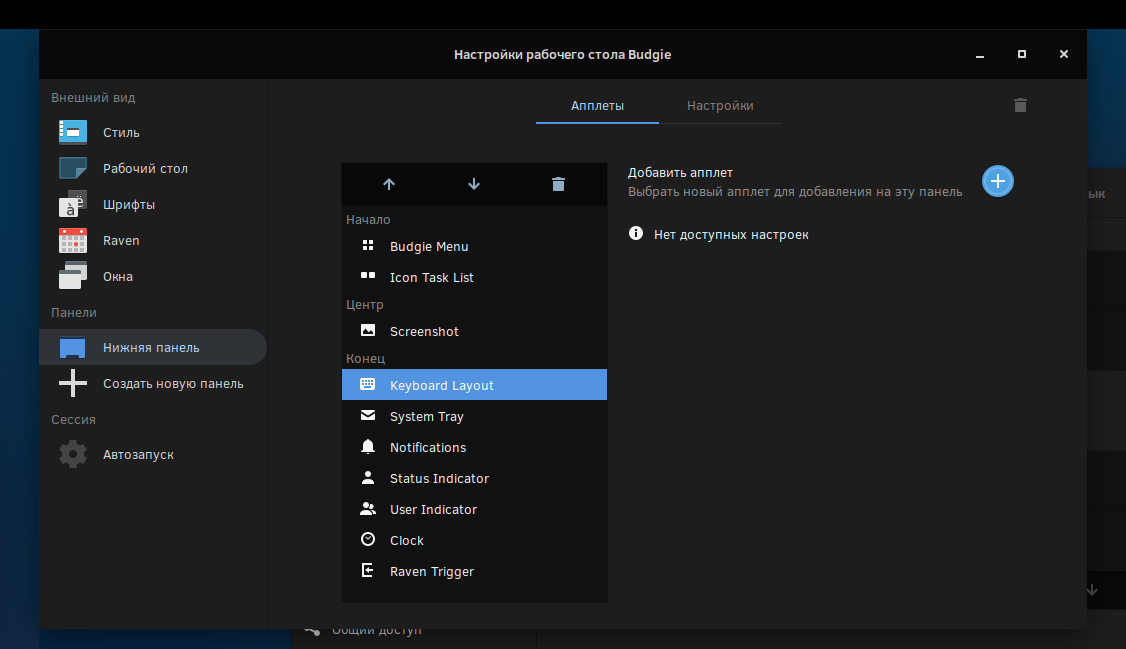Minimize the Budgie settings window

980,55
